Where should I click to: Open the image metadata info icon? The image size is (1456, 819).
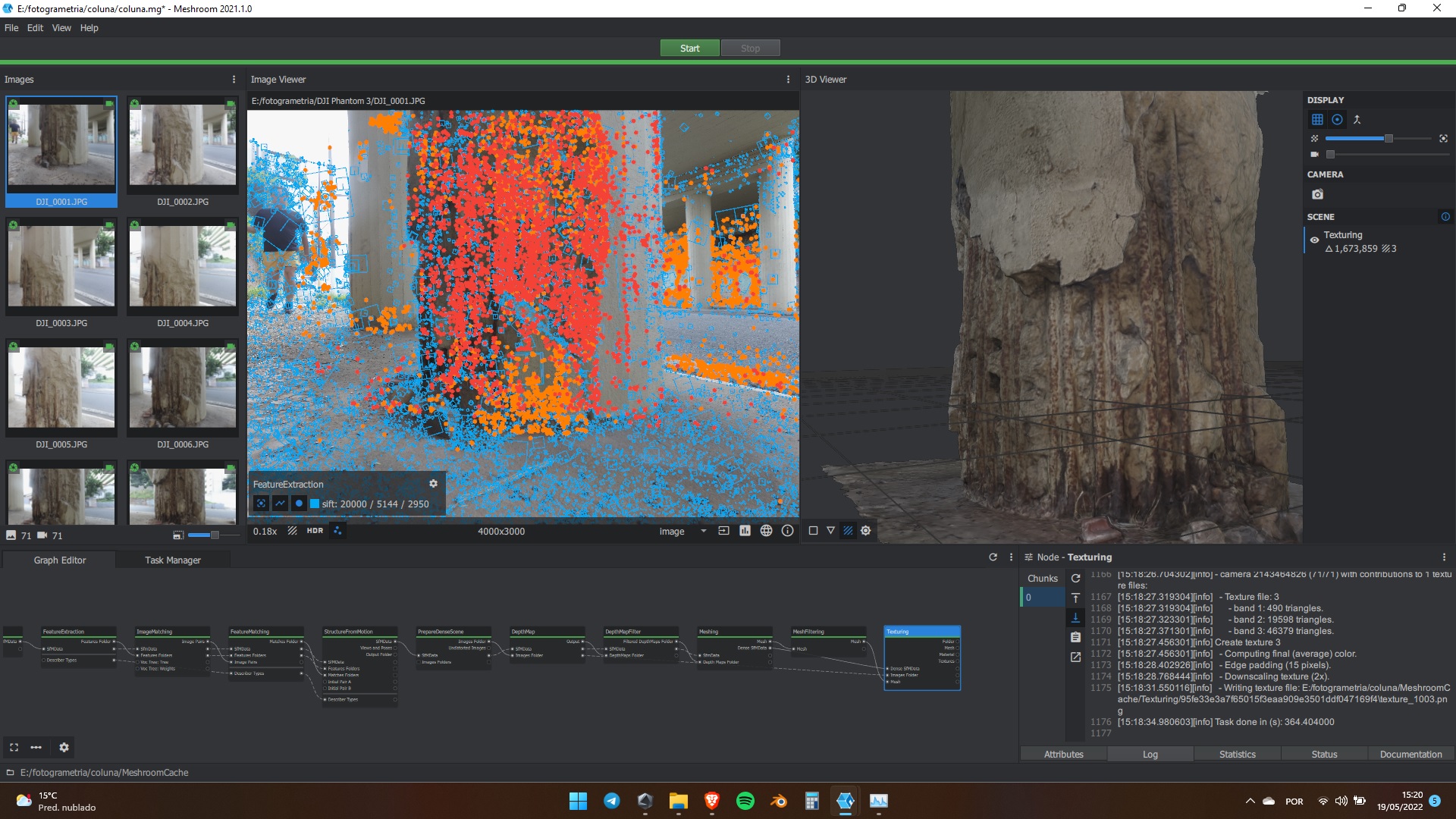[787, 531]
